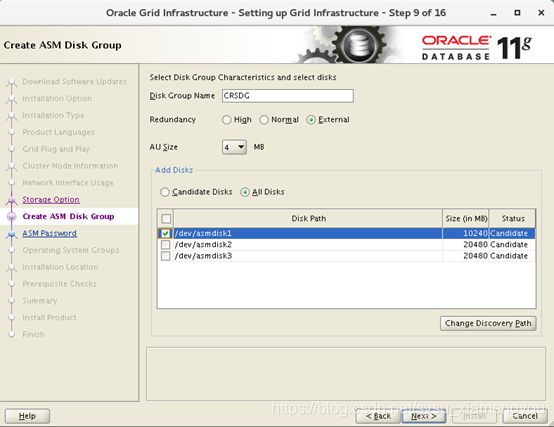The height and width of the screenshot is (427, 554).
Task: Go back with the Back button
Action: (378, 416)
